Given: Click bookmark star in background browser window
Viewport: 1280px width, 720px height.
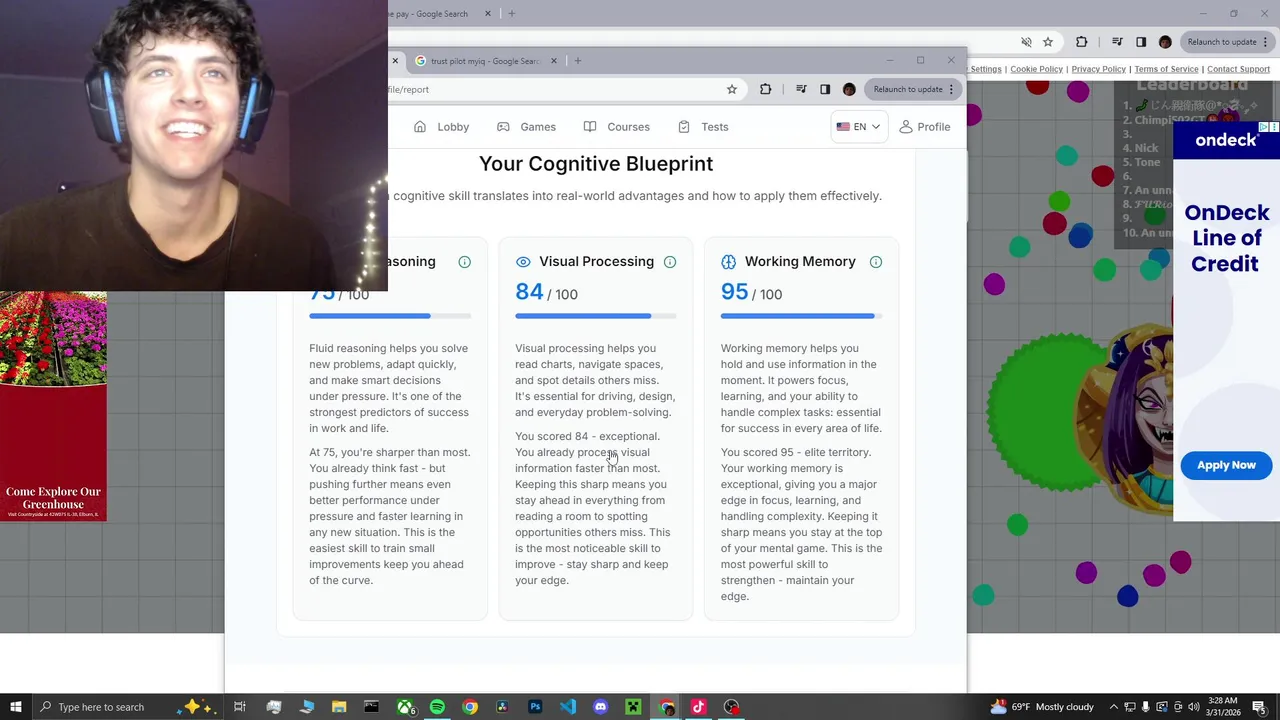Looking at the screenshot, I should click(x=1048, y=42).
